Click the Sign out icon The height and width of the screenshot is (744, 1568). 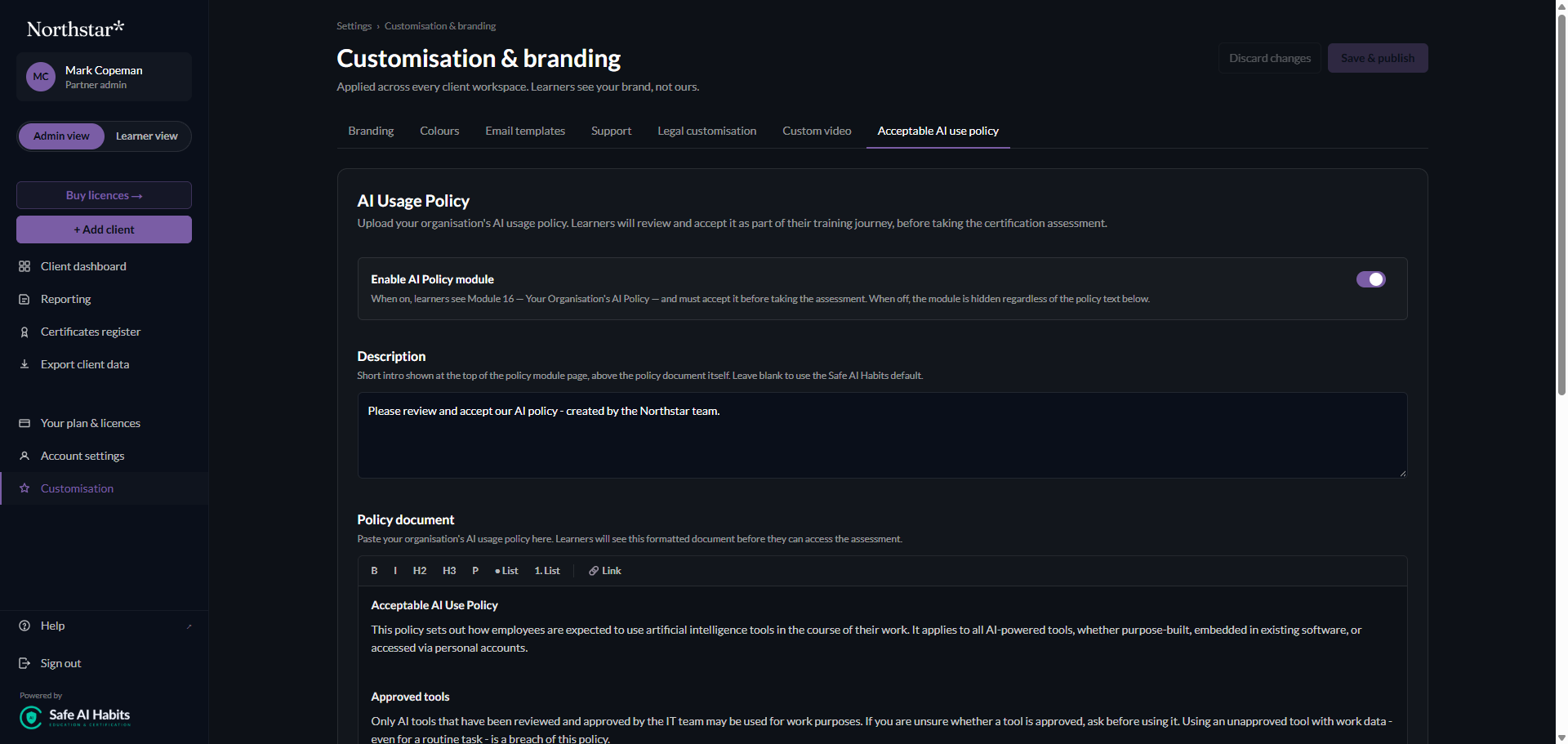(24, 663)
